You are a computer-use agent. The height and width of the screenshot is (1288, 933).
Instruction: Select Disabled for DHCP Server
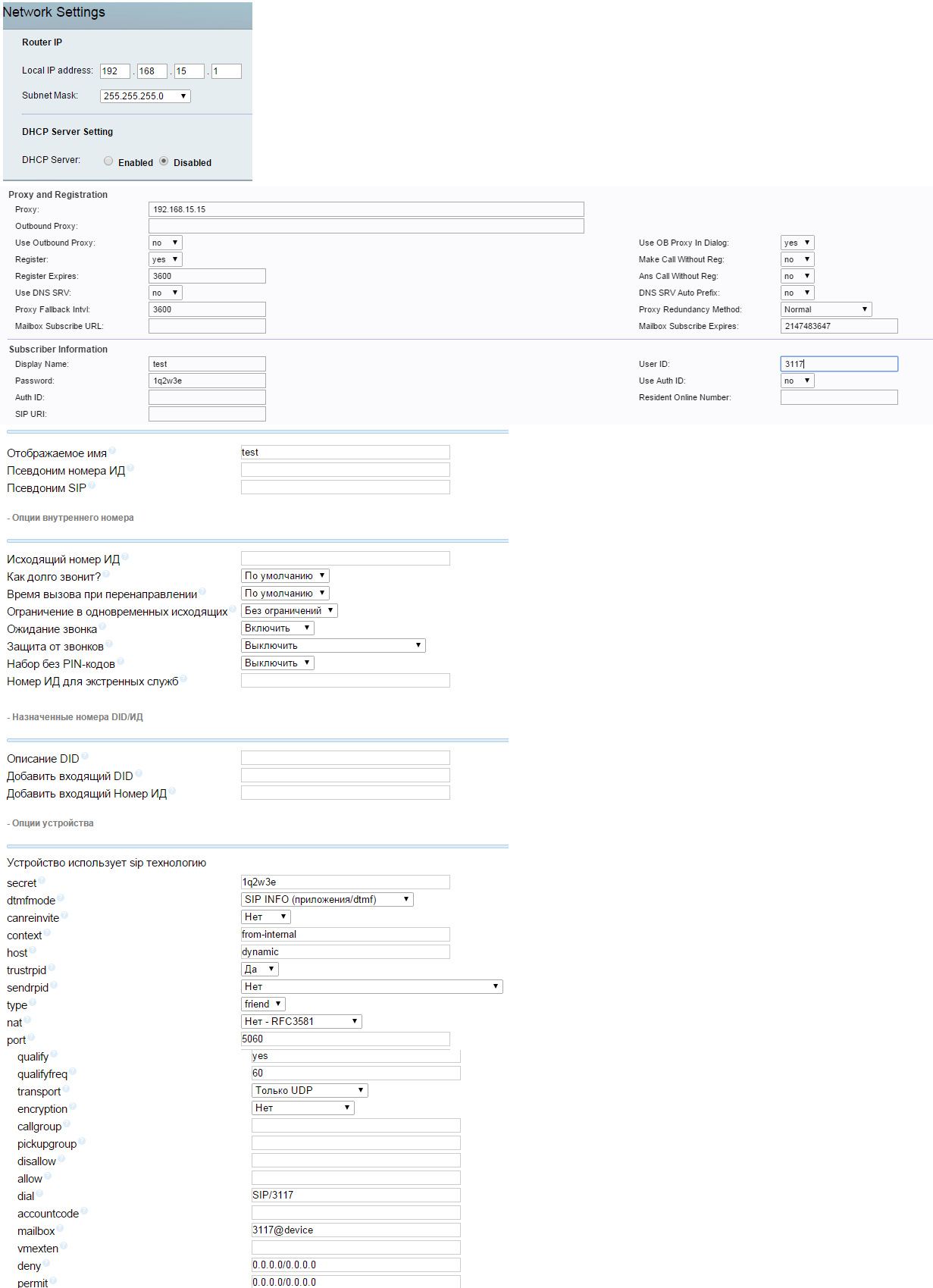164,161
